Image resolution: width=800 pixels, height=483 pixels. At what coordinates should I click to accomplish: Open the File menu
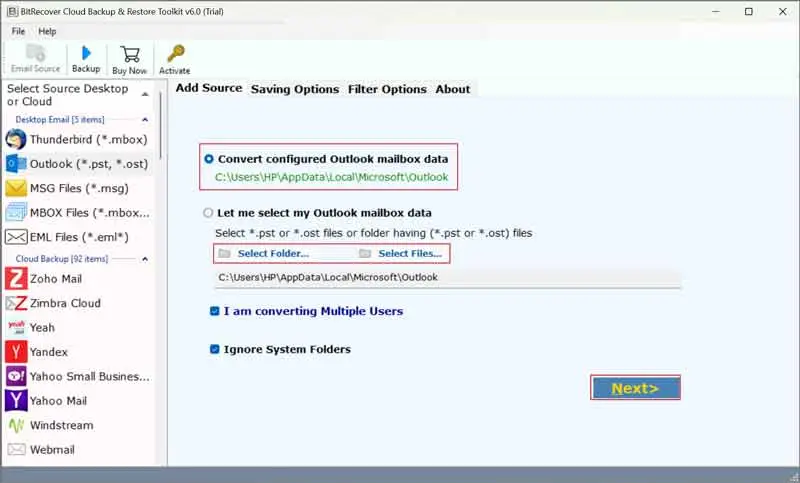coord(19,31)
